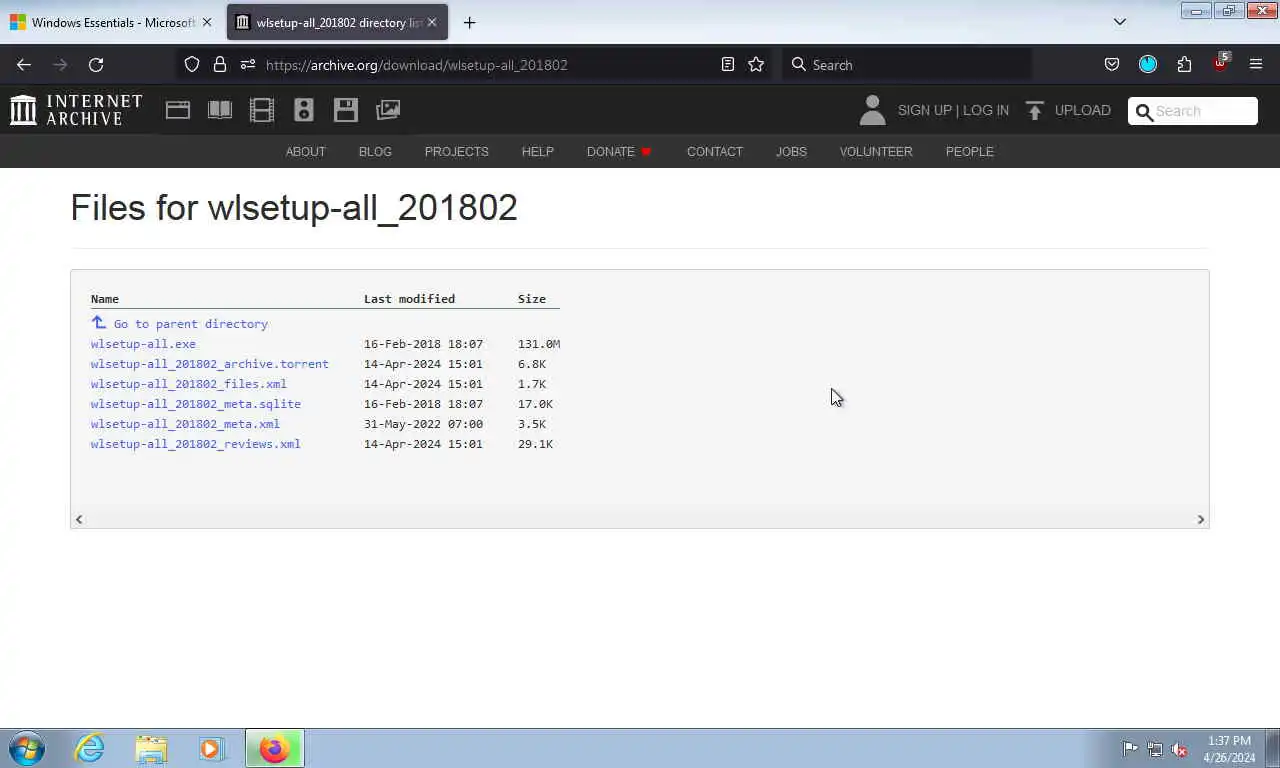Open the extensions puzzle icon
The image size is (1280, 768).
tap(1184, 65)
